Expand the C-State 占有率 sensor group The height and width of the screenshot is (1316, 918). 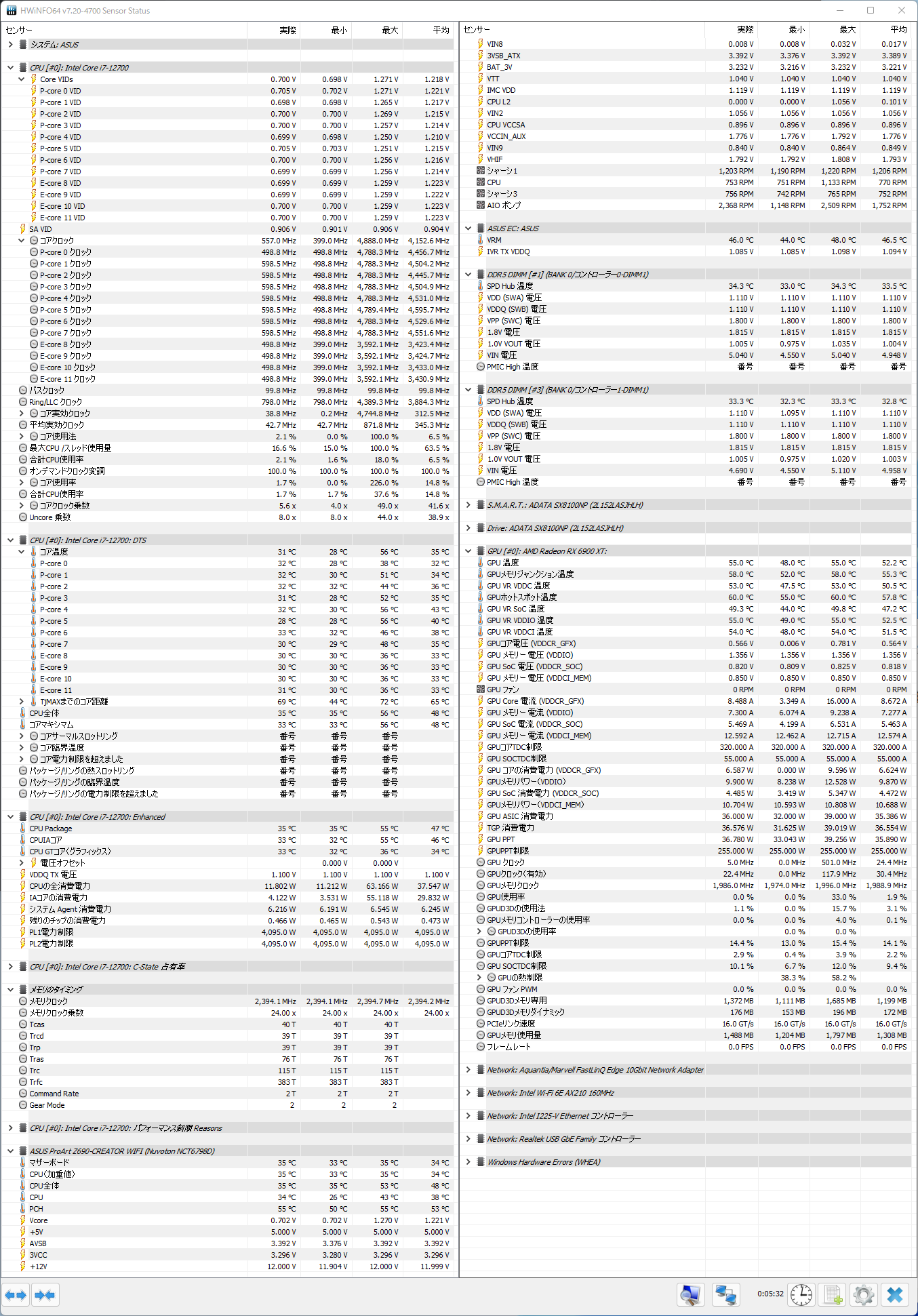pos(10,967)
